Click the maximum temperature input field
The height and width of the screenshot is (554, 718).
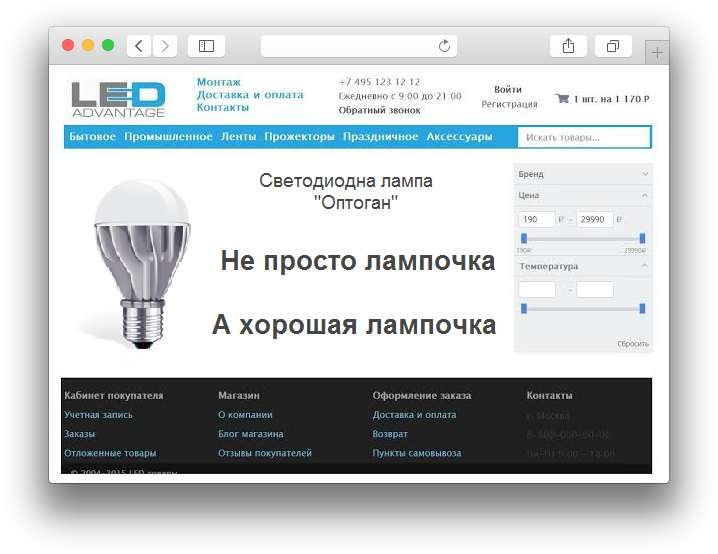click(595, 289)
